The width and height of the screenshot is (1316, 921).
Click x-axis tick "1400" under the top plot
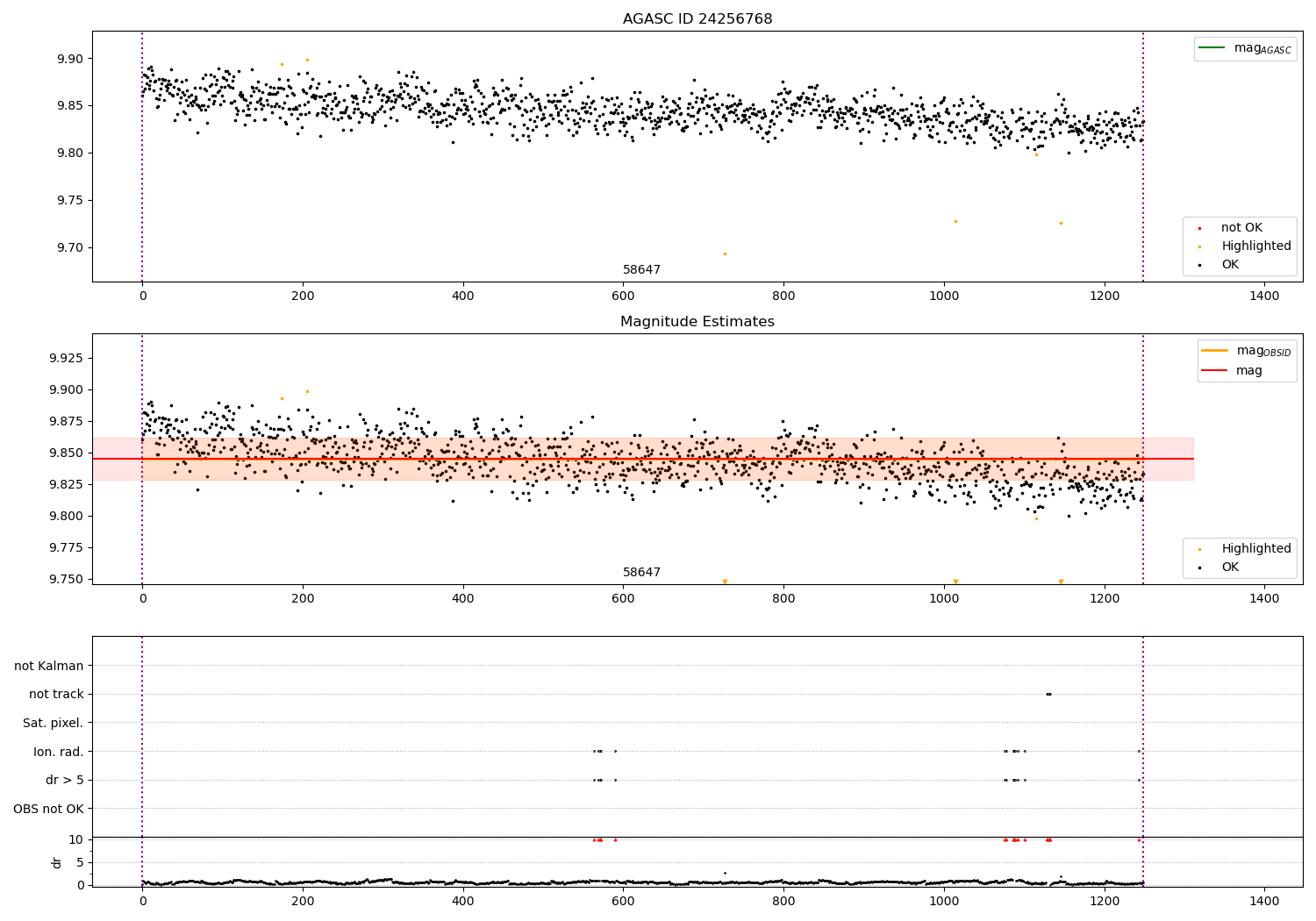tap(1264, 296)
